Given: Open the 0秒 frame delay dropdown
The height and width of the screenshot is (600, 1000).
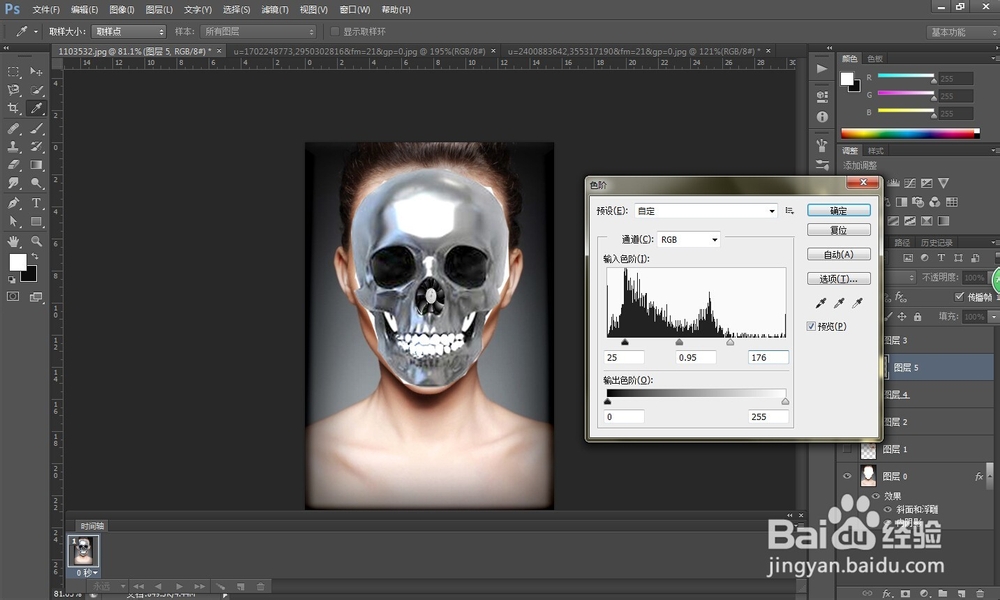Looking at the screenshot, I should (x=87, y=573).
